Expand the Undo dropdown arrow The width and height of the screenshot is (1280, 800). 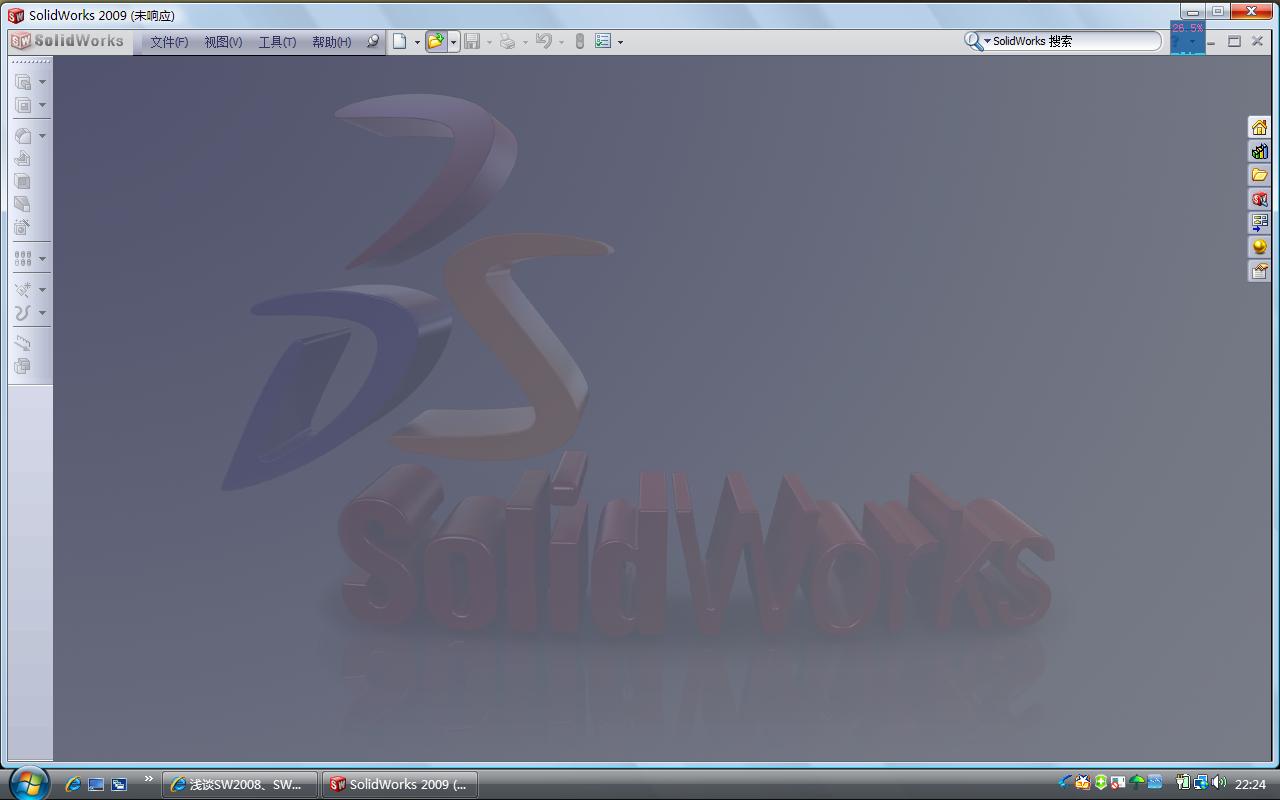561,42
